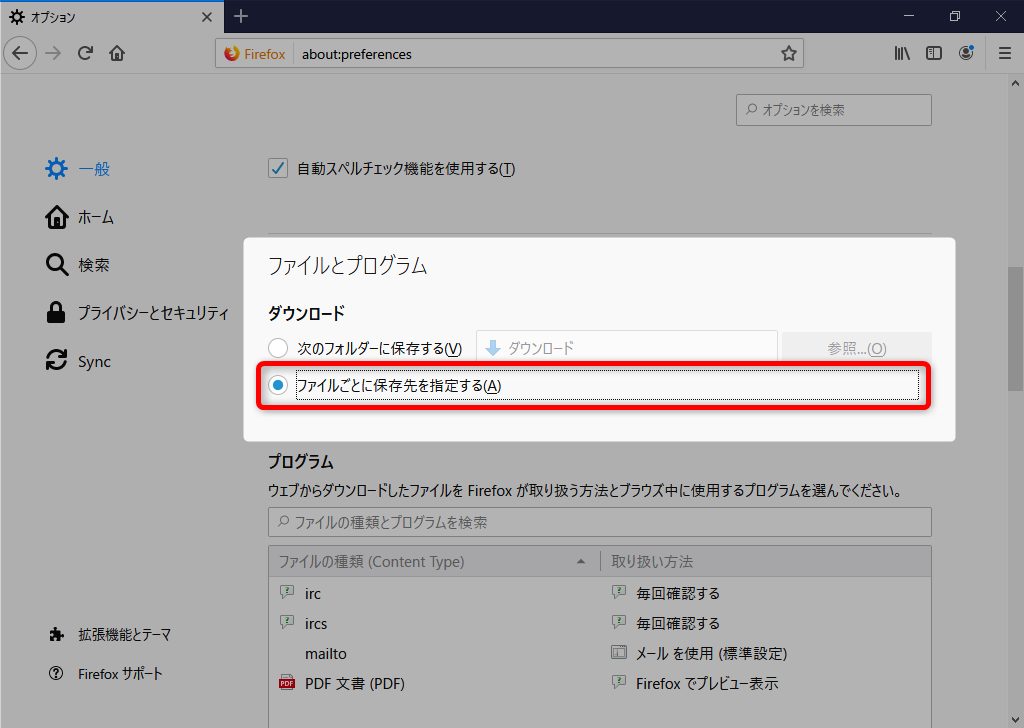Open the hamburger menu
Viewport: 1024px width, 728px height.
pyautogui.click(x=1004, y=53)
